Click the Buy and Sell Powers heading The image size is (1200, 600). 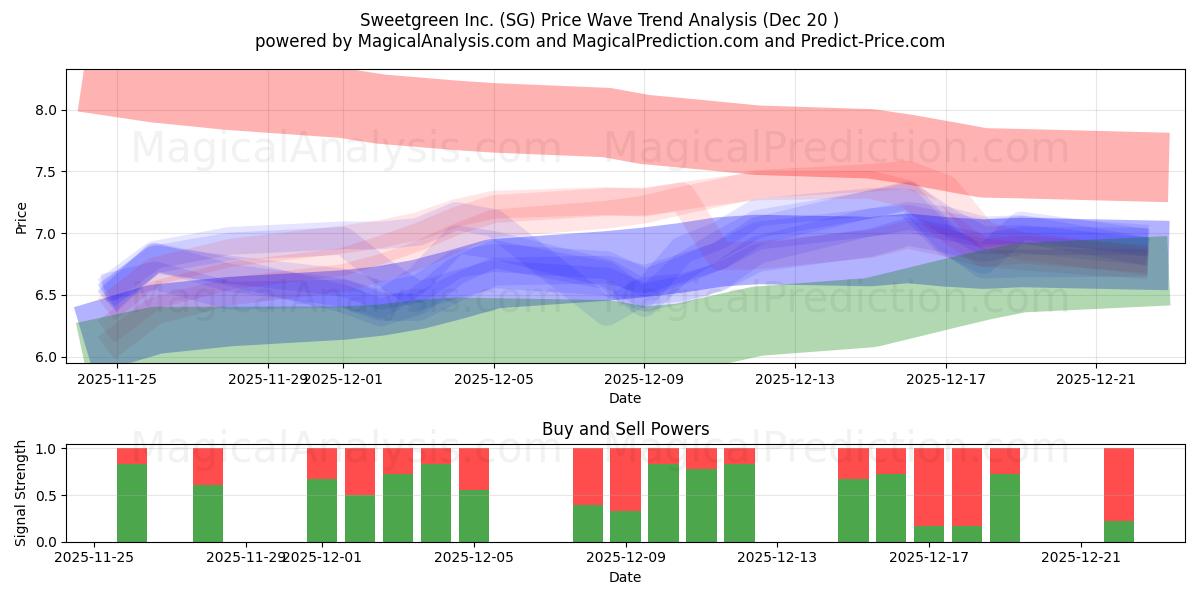coord(627,430)
